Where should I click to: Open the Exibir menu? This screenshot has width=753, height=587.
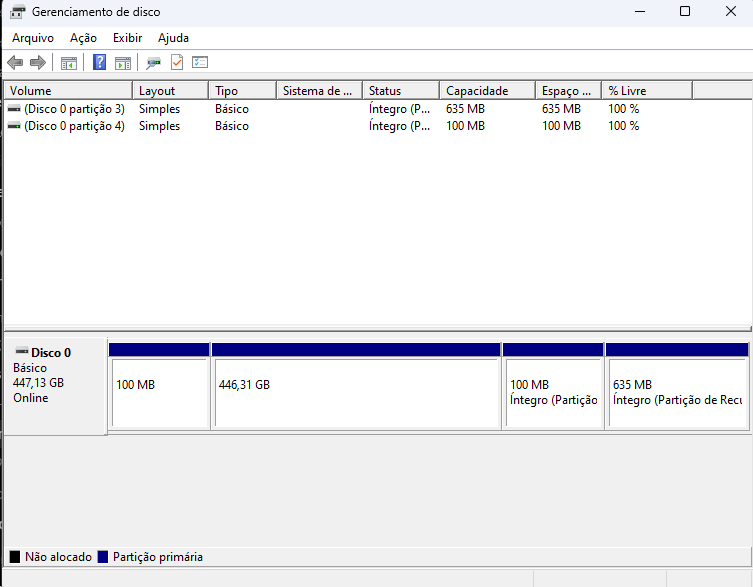tap(127, 38)
